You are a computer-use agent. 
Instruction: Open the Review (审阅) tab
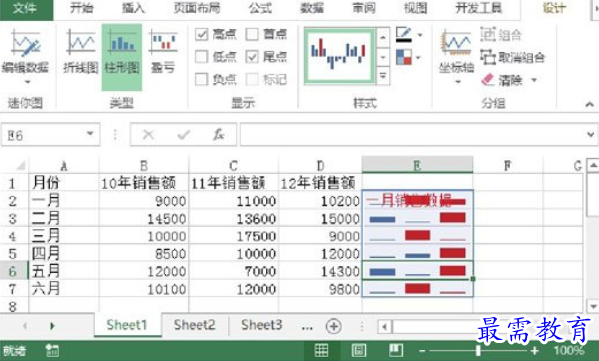click(x=363, y=8)
